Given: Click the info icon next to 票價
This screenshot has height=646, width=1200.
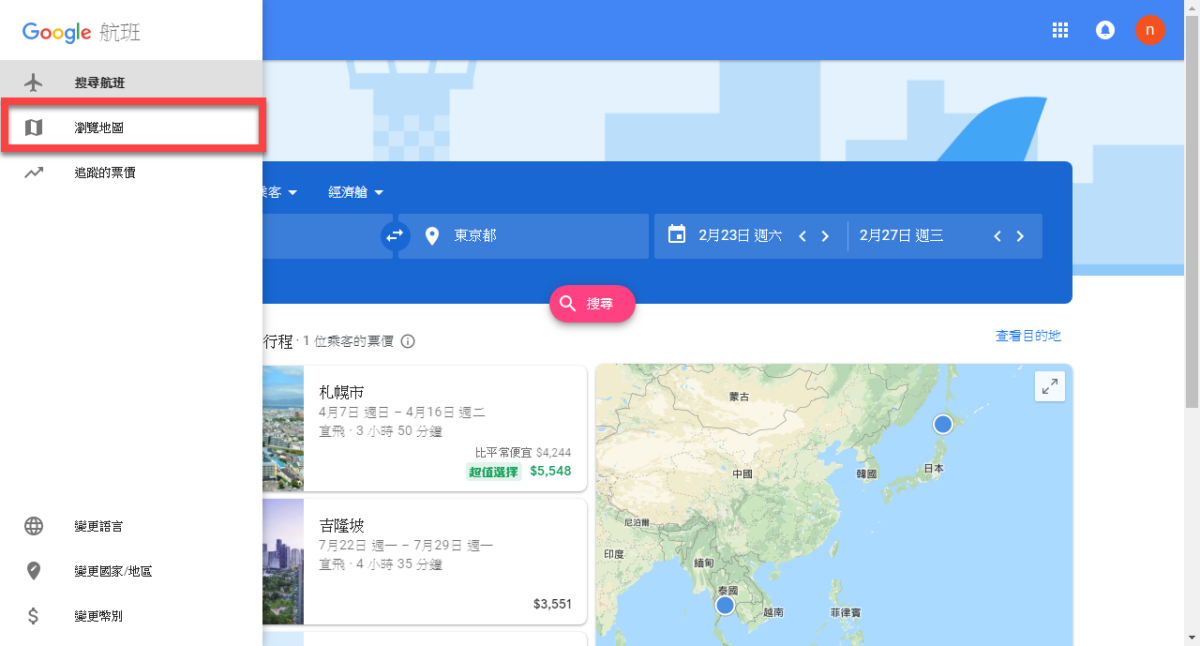Looking at the screenshot, I should click(x=408, y=341).
